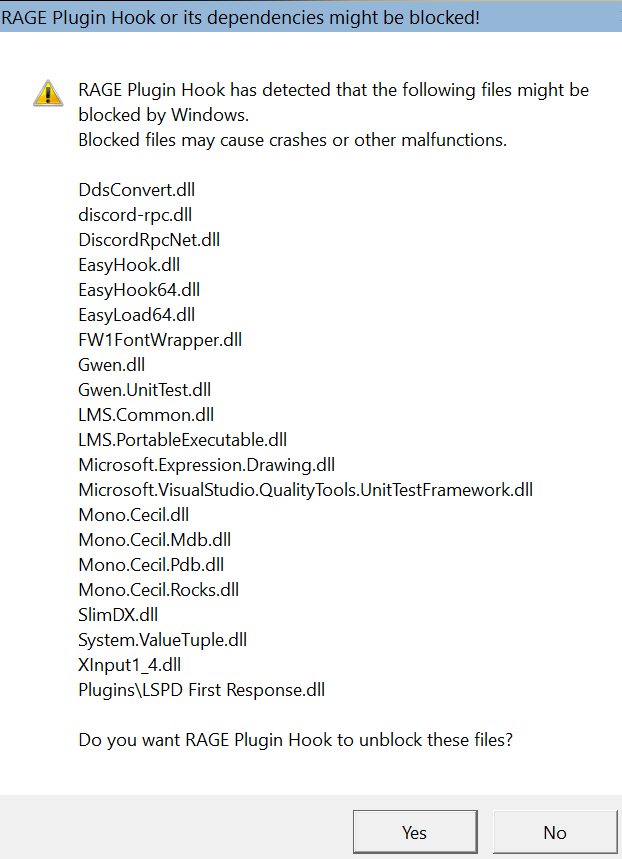Click the Mono.Cecil.Rocks.dll entry
The width and height of the screenshot is (622, 859).
[x=159, y=590]
